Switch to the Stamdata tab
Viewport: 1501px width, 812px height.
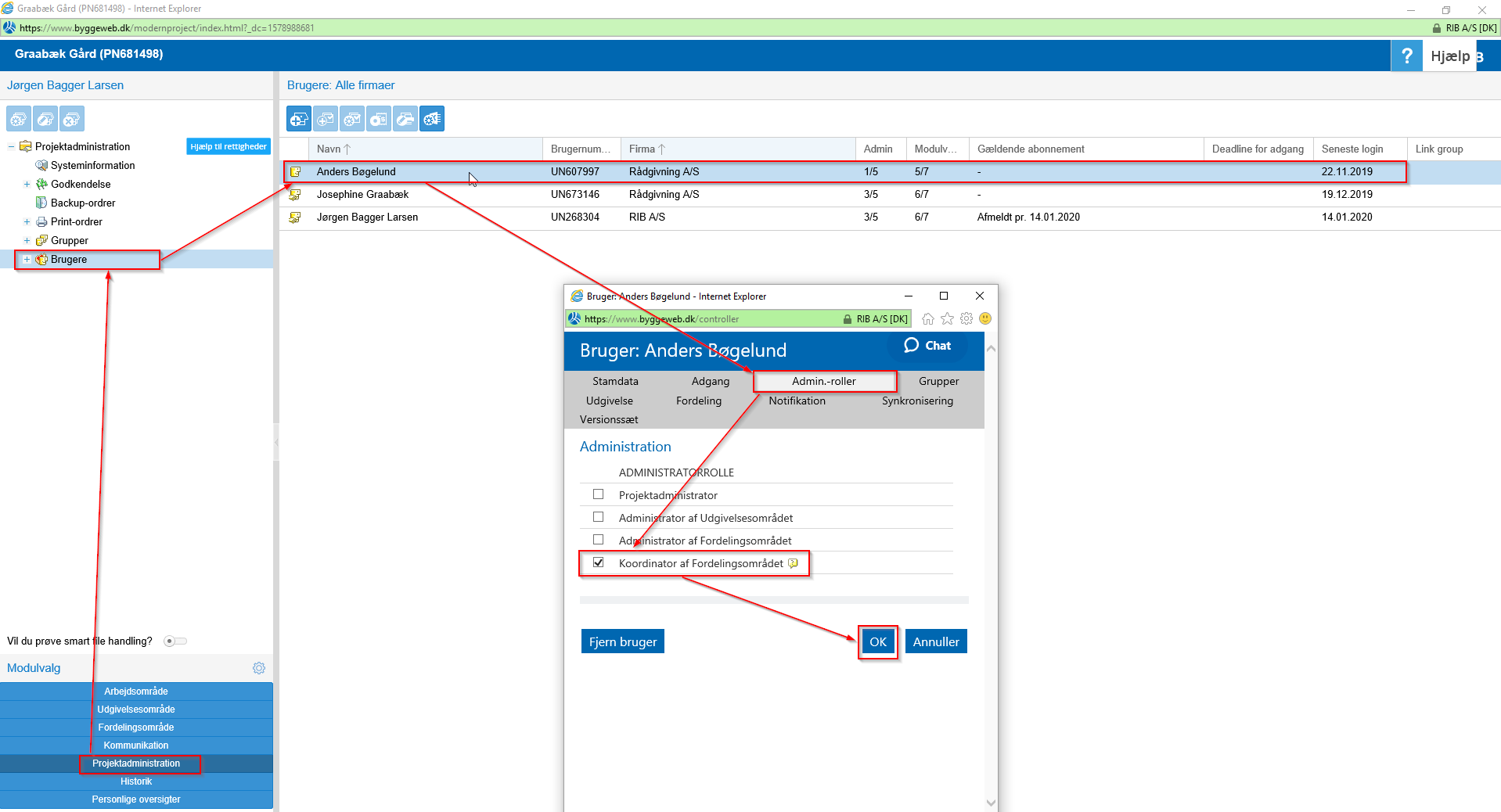click(615, 381)
